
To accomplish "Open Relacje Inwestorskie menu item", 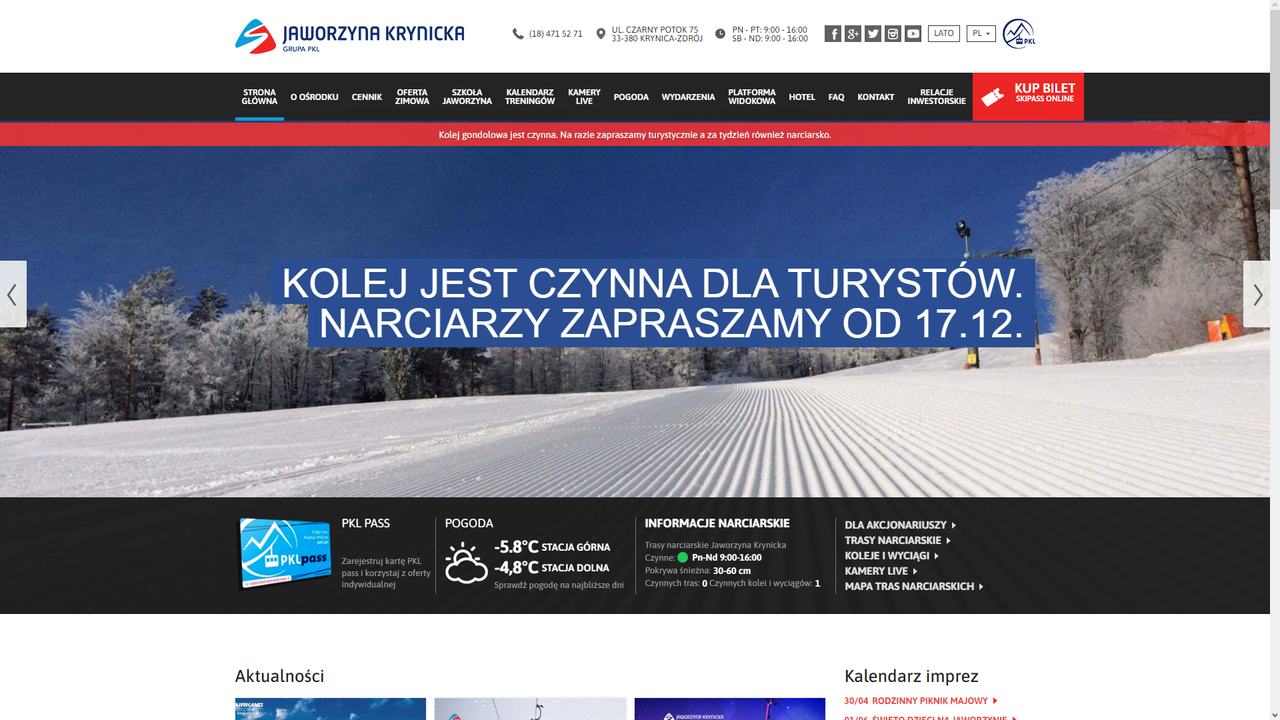I will click(x=937, y=97).
